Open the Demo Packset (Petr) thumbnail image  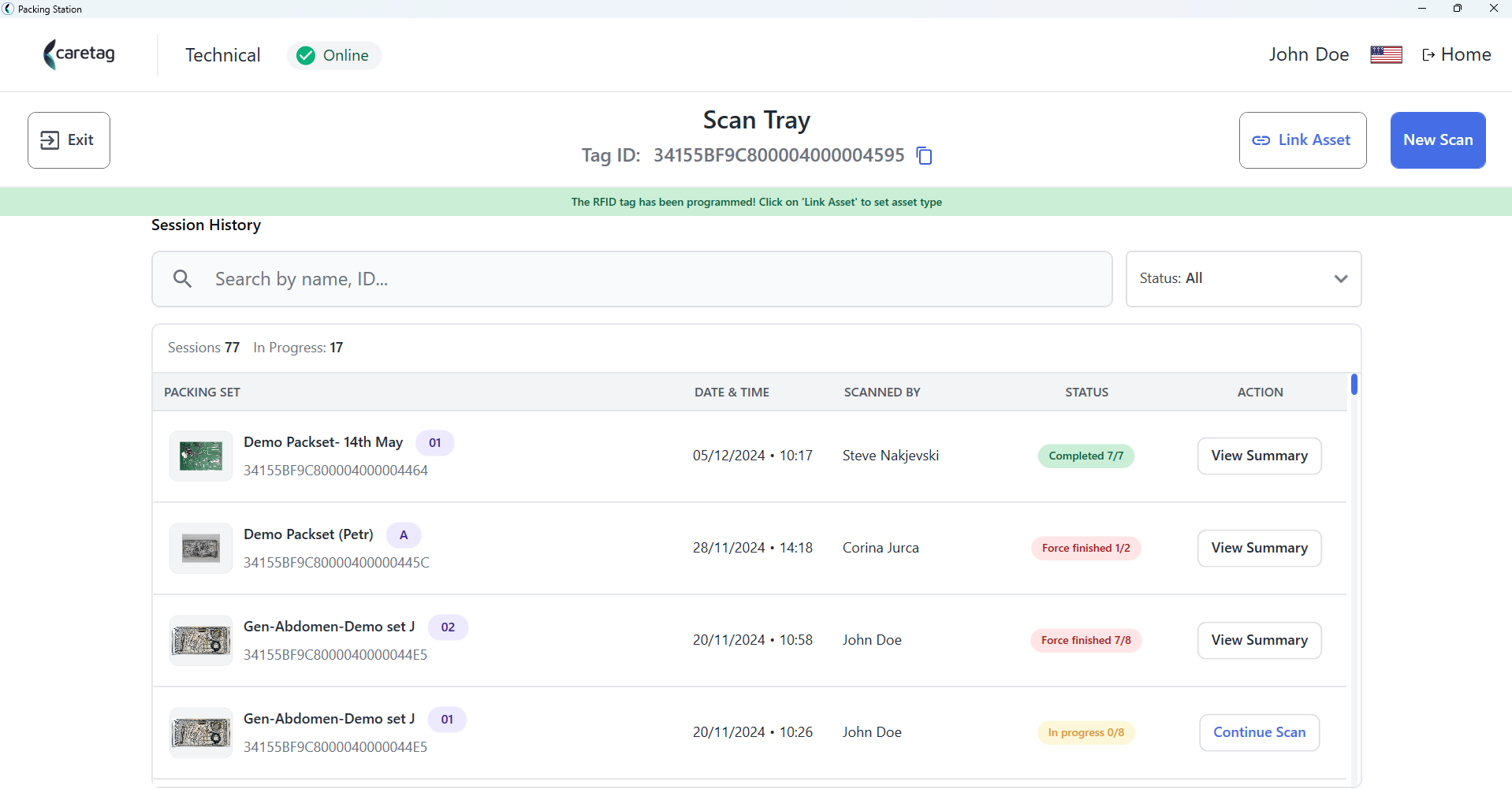tap(201, 548)
